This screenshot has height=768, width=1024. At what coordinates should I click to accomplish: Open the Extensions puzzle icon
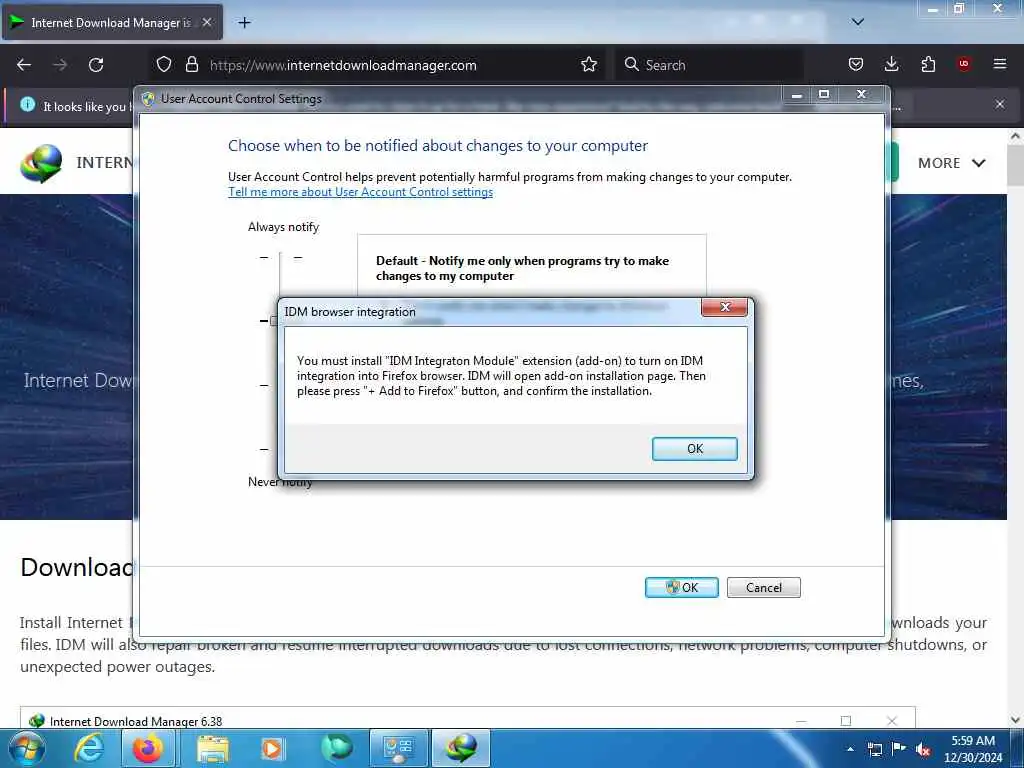(927, 65)
